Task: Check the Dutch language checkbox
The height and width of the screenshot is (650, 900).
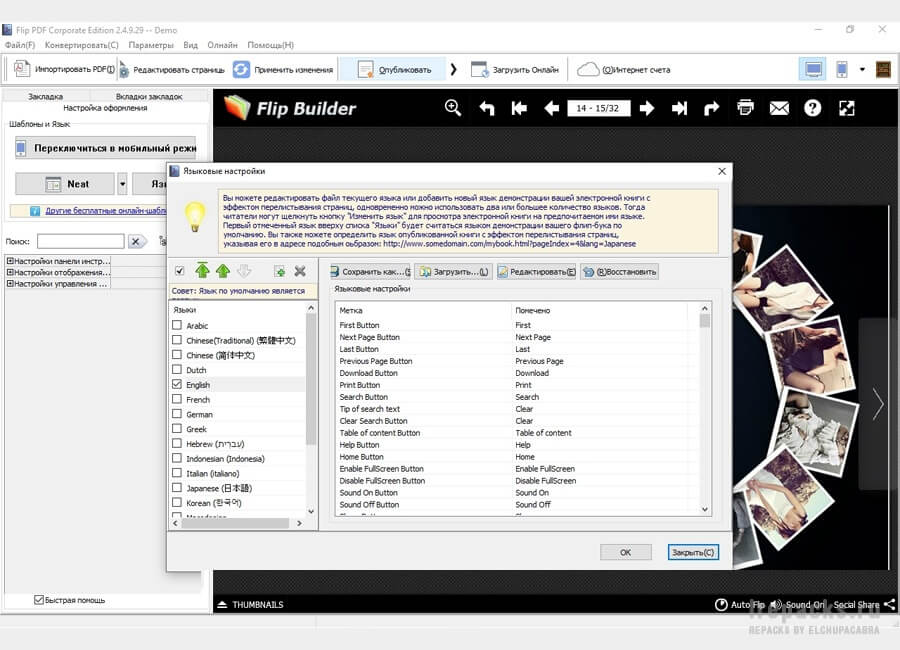Action: 177,369
